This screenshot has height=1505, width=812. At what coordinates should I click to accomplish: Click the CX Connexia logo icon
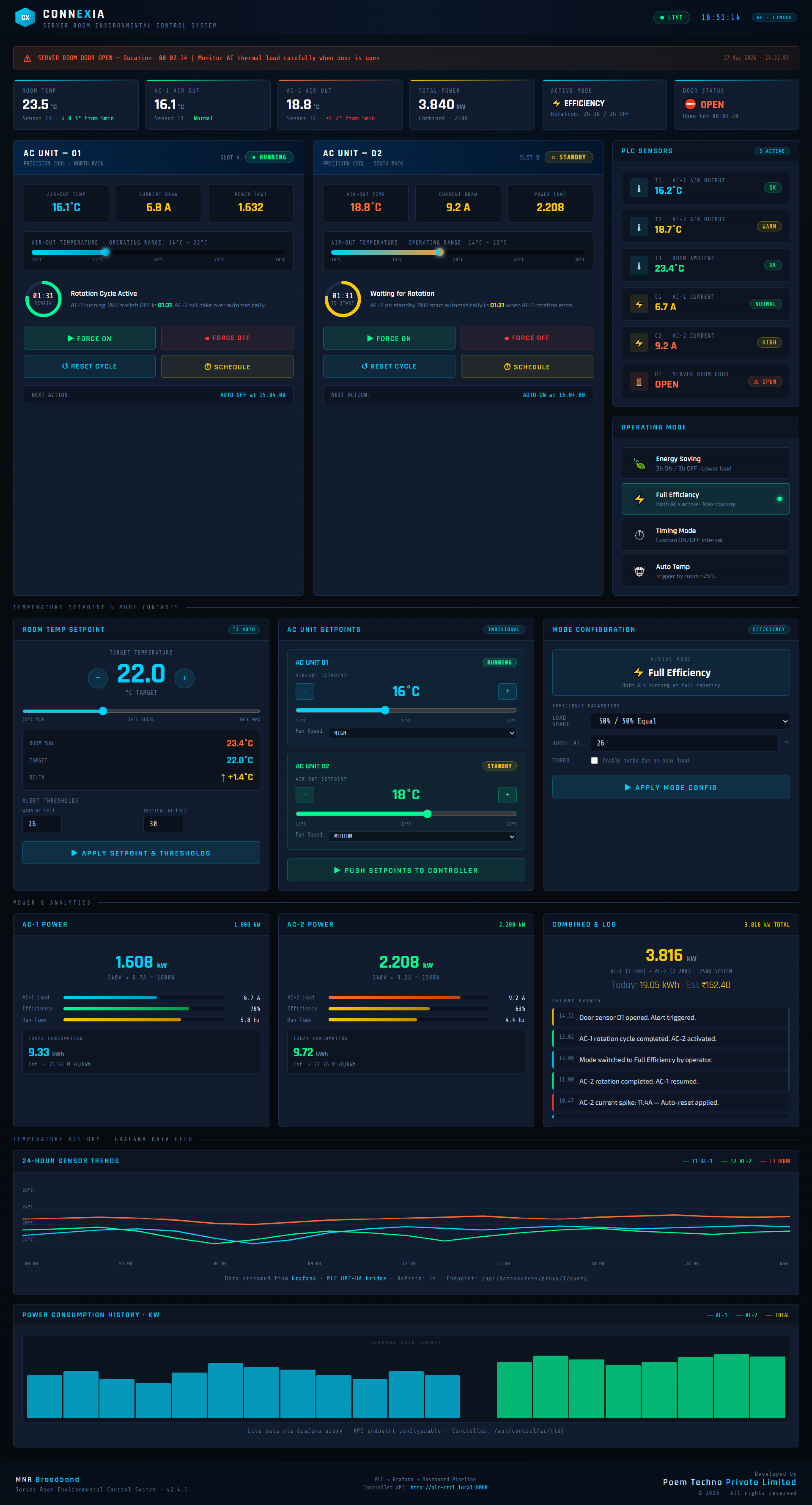[25, 17]
